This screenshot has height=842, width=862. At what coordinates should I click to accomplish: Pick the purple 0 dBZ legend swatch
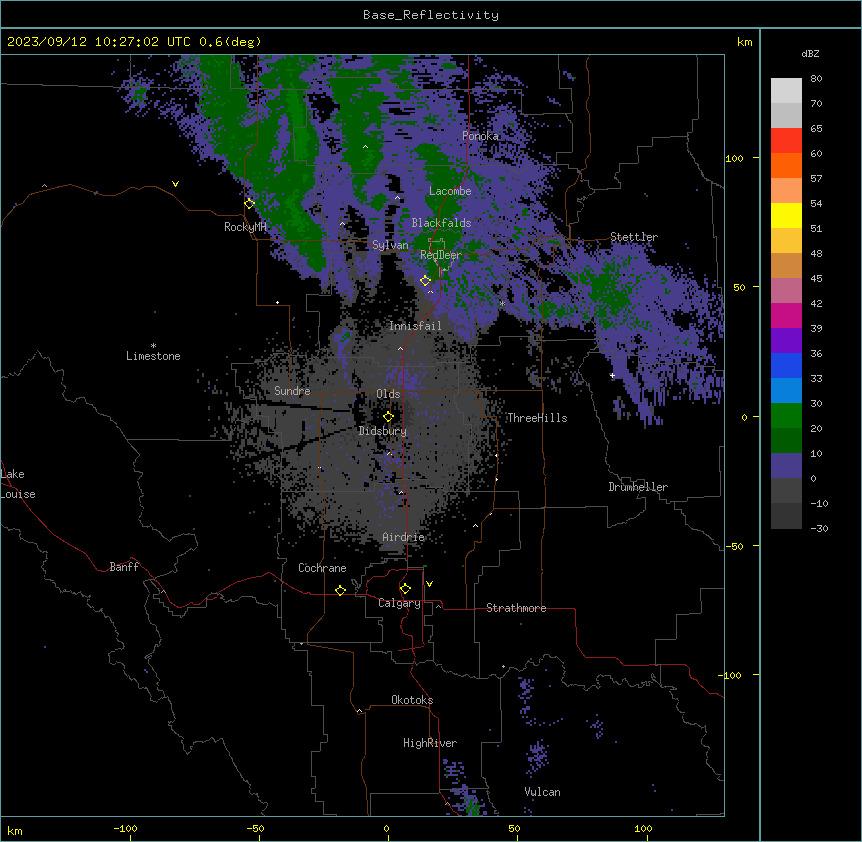click(x=786, y=466)
